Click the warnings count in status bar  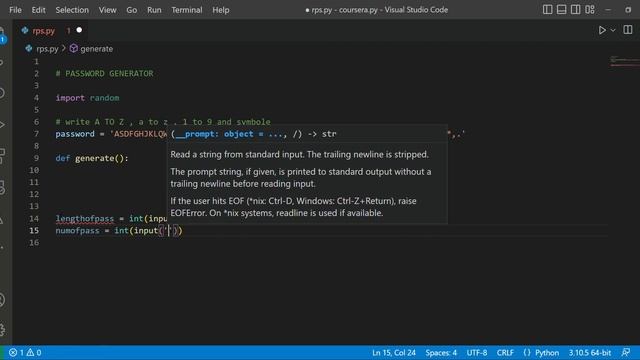coord(34,352)
